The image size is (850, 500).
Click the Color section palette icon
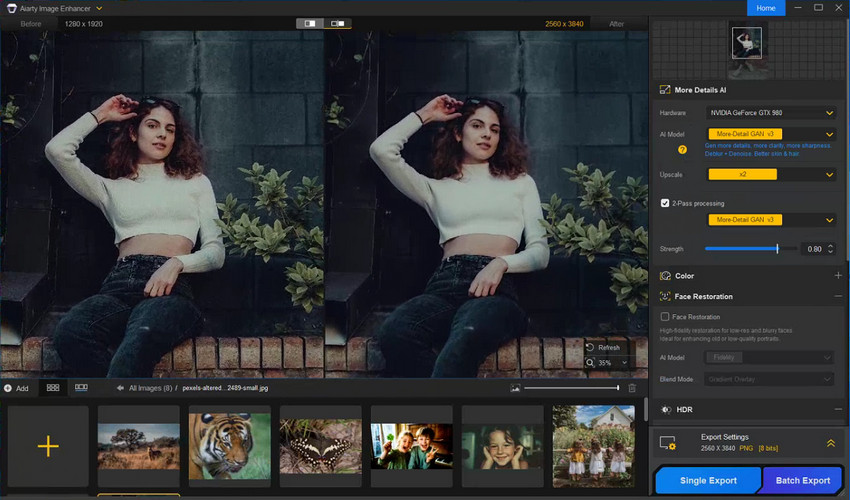(x=665, y=275)
